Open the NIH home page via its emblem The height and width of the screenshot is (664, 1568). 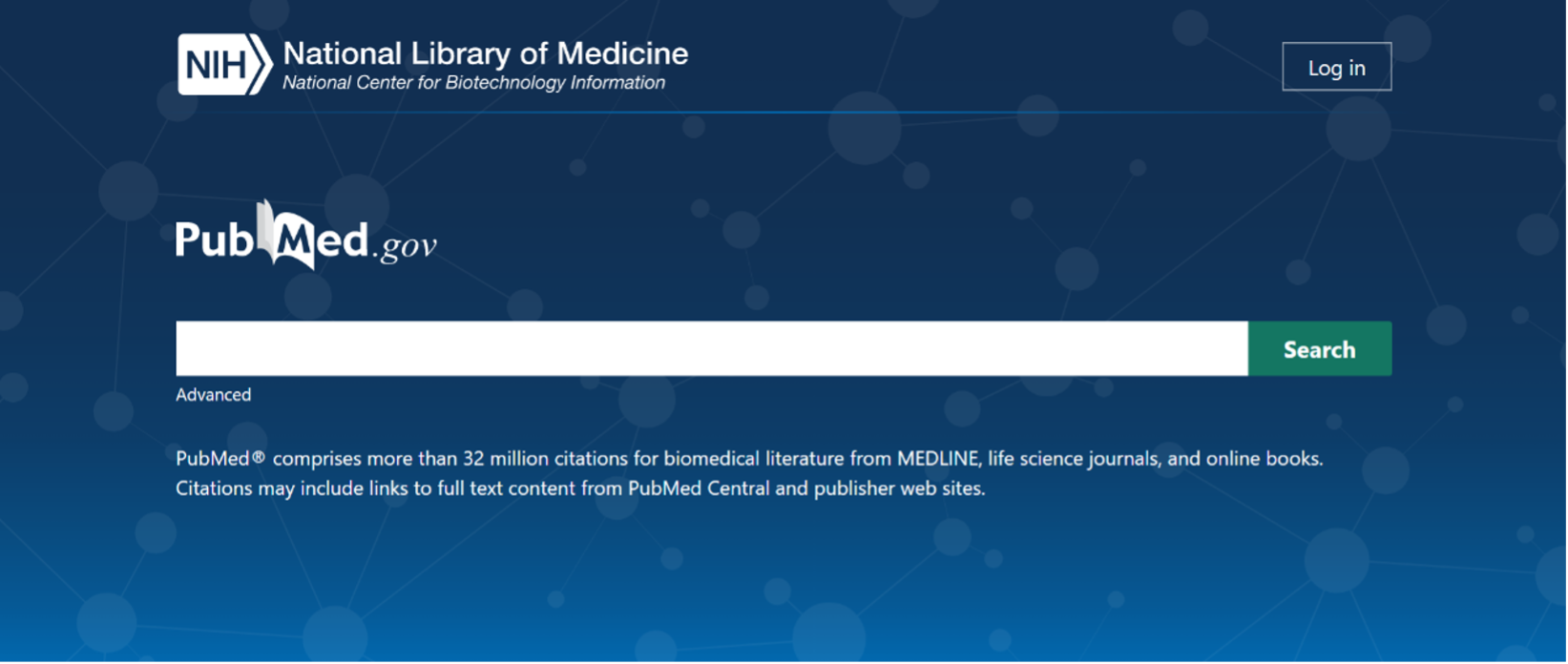(221, 66)
